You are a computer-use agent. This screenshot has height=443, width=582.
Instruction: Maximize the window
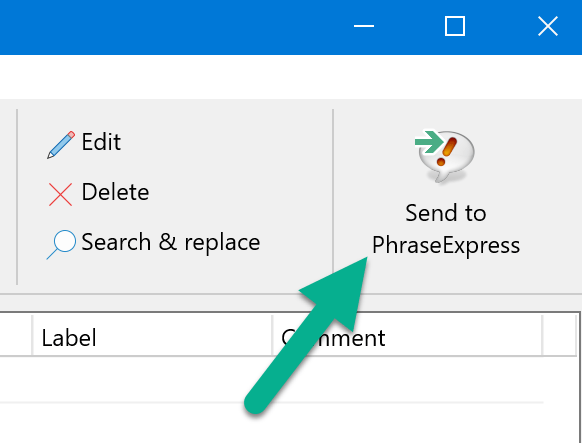(x=455, y=26)
